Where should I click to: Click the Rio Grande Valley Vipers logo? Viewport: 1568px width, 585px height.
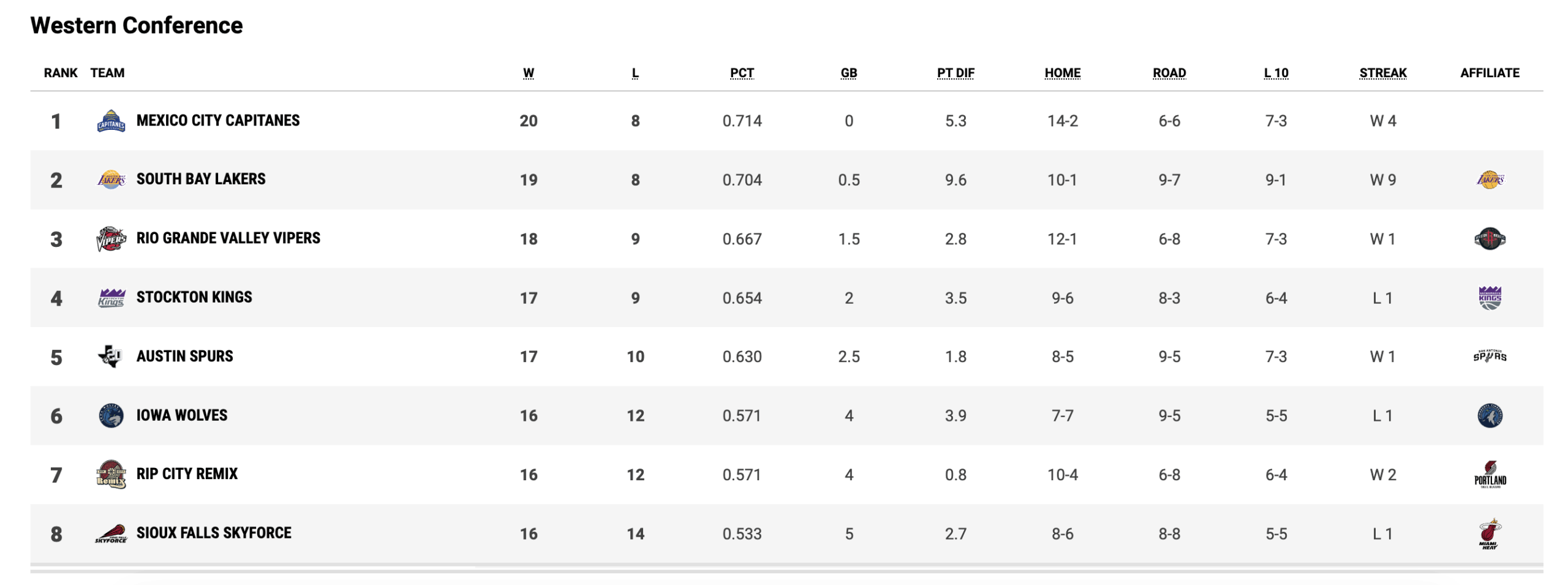pos(111,239)
